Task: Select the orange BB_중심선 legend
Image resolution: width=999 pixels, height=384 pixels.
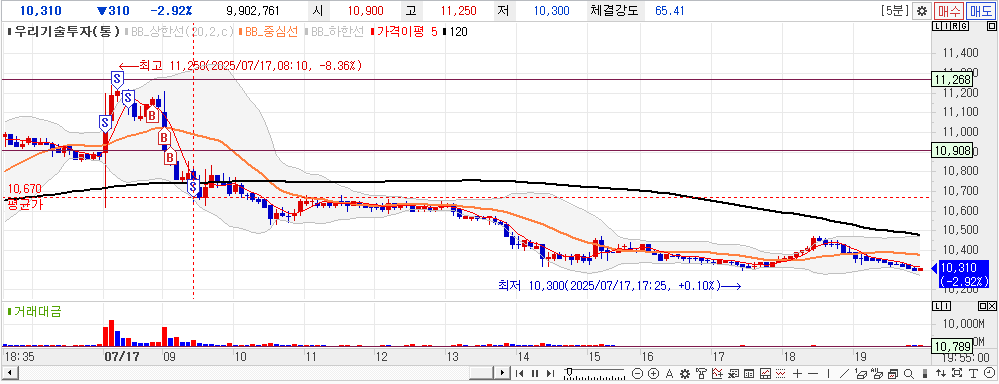Action: [x=268, y=31]
